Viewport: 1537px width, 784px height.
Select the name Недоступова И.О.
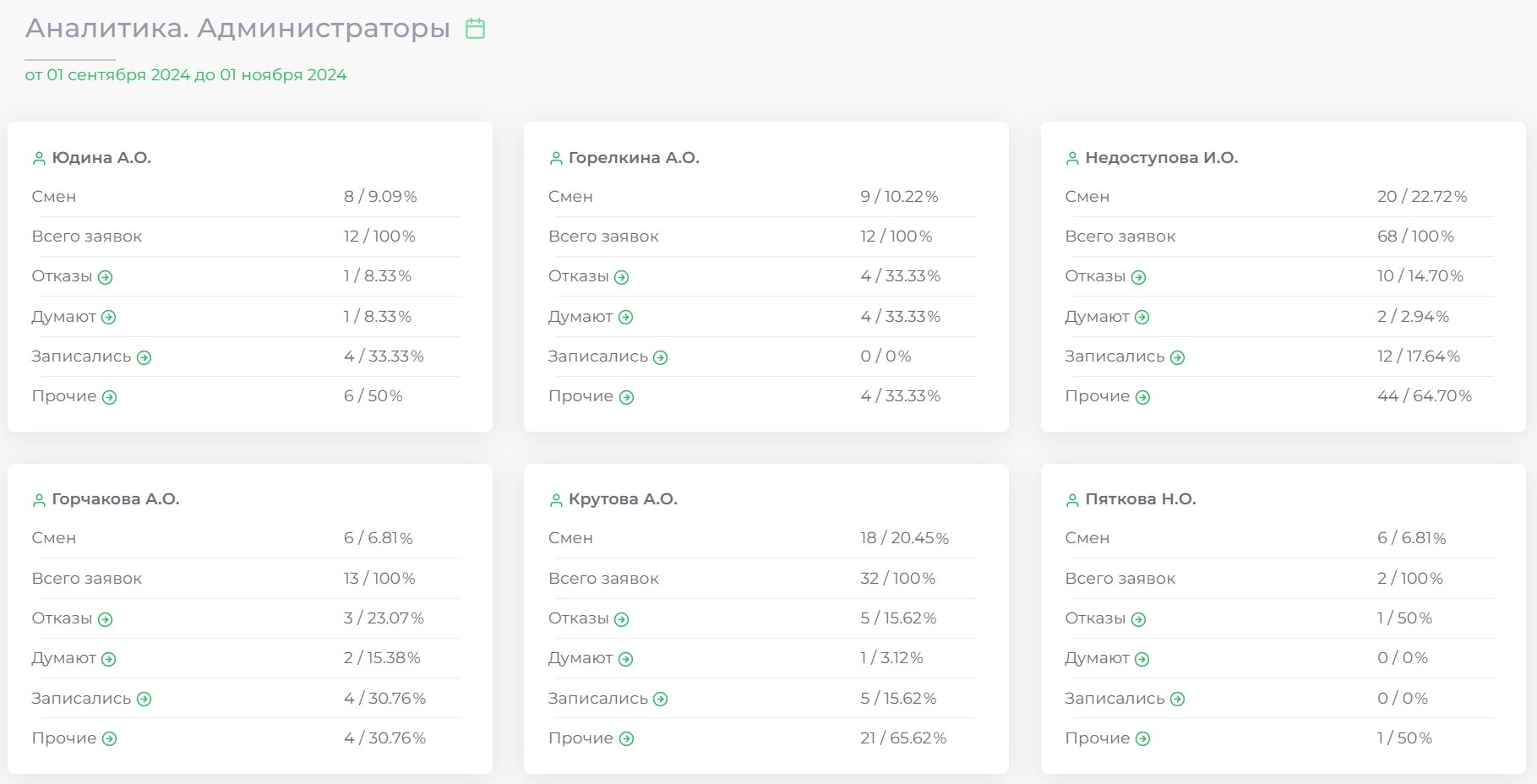click(1162, 158)
